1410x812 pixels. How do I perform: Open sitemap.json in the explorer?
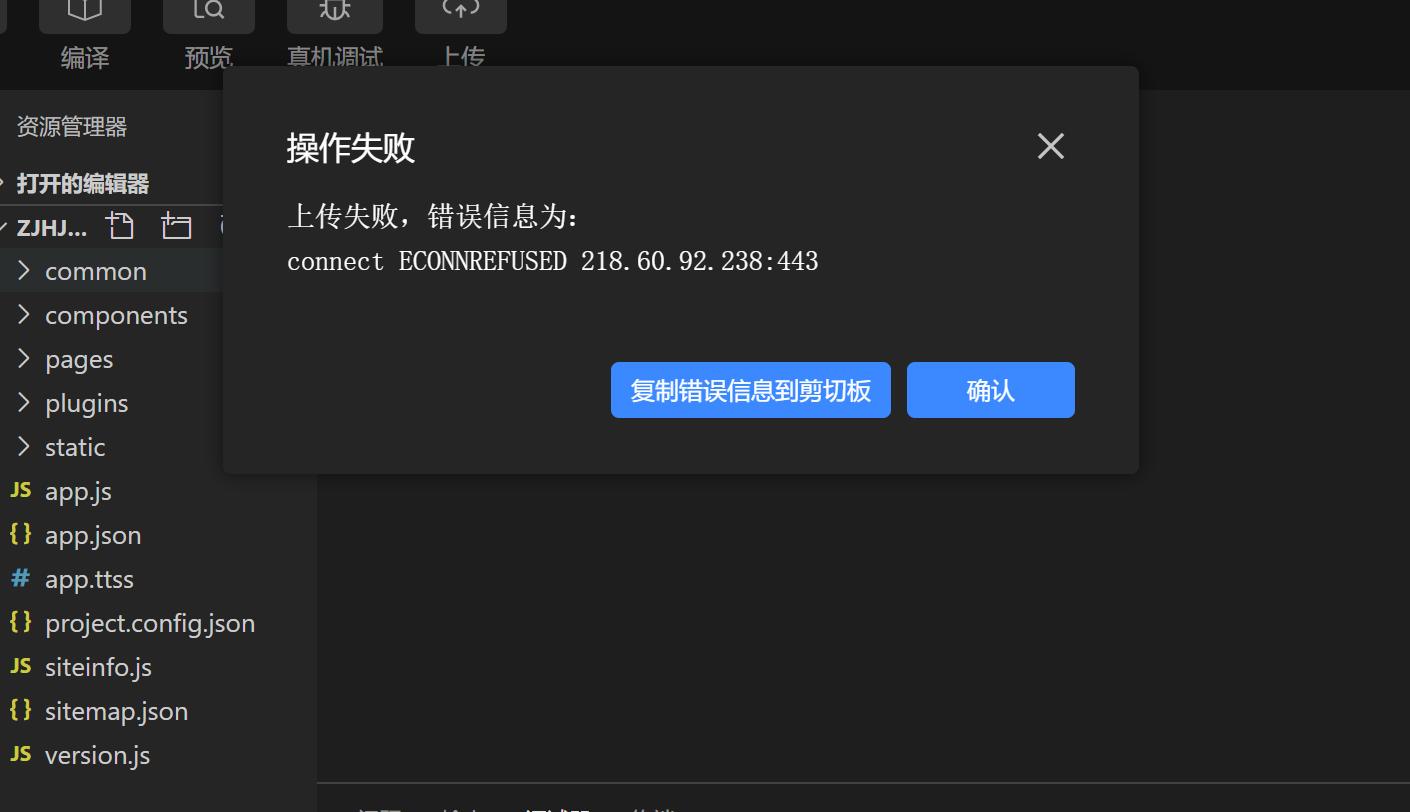pos(116,711)
